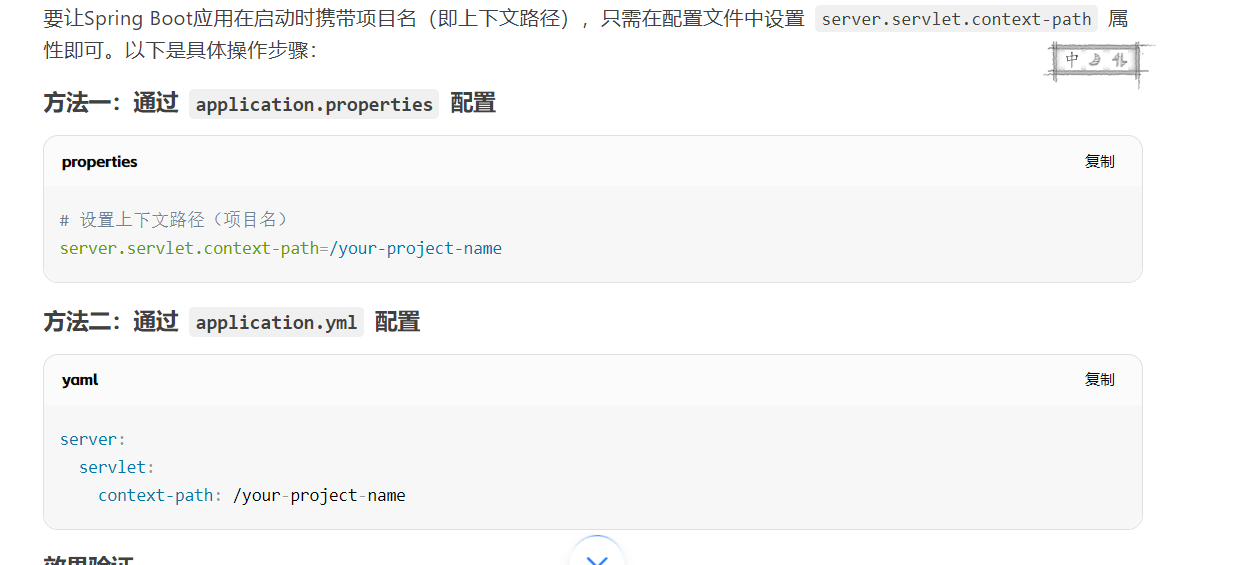Click inline code 'server.servlet.context-path' in intro
The height and width of the screenshot is (565, 1235).
[x=956, y=19]
